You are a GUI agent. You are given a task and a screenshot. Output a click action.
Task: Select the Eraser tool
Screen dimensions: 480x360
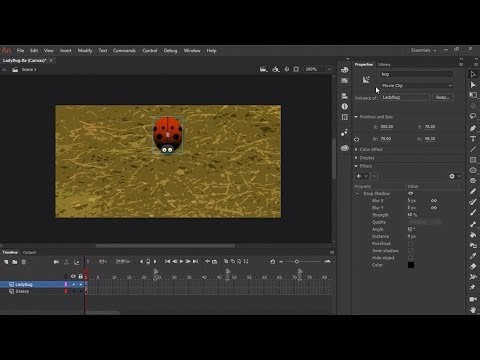click(473, 266)
